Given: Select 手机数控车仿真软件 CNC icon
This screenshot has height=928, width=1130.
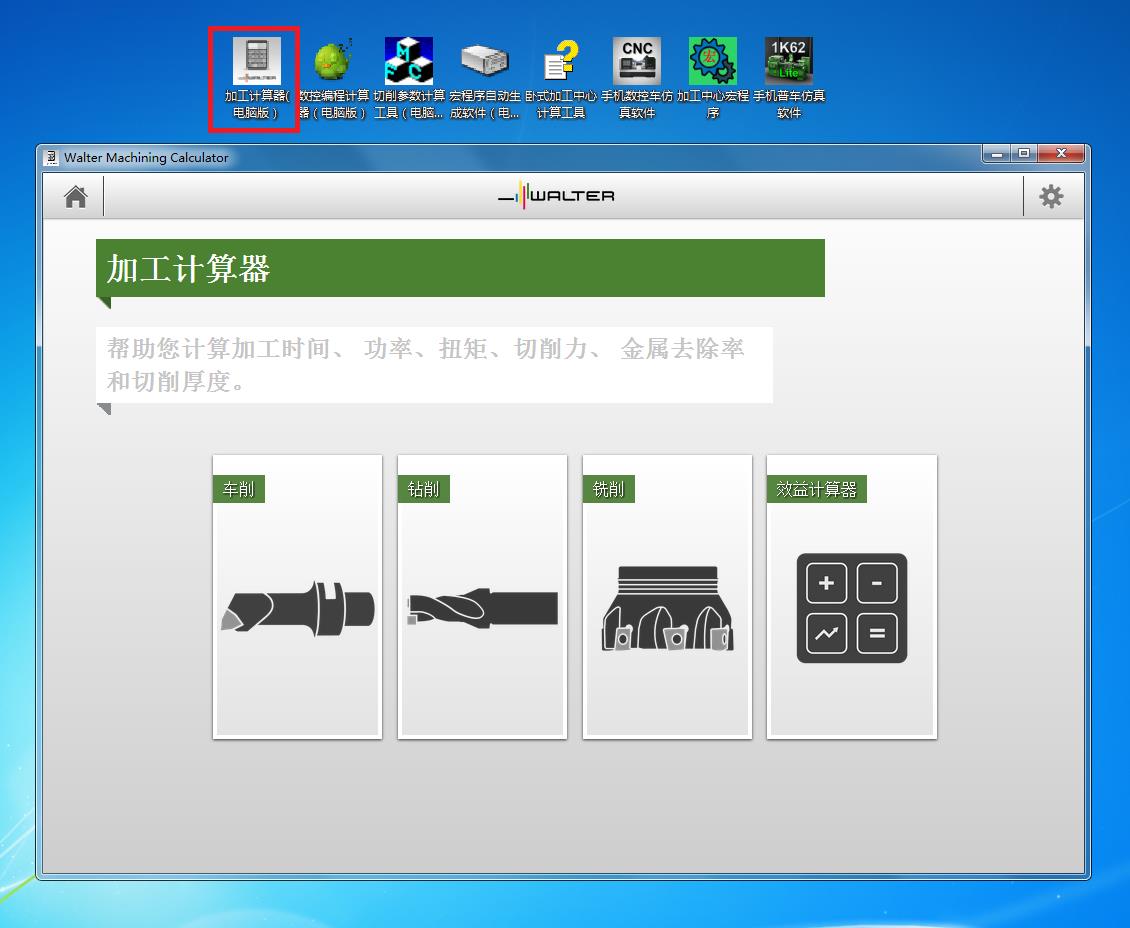Looking at the screenshot, I should [637, 62].
